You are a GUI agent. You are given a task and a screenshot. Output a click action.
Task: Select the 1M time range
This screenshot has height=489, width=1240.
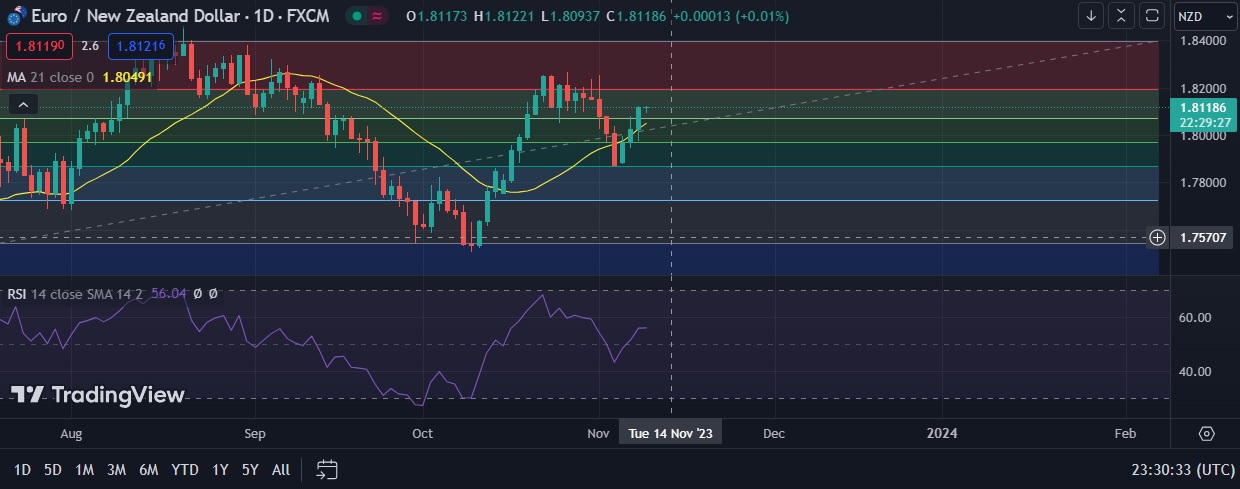[x=84, y=469]
